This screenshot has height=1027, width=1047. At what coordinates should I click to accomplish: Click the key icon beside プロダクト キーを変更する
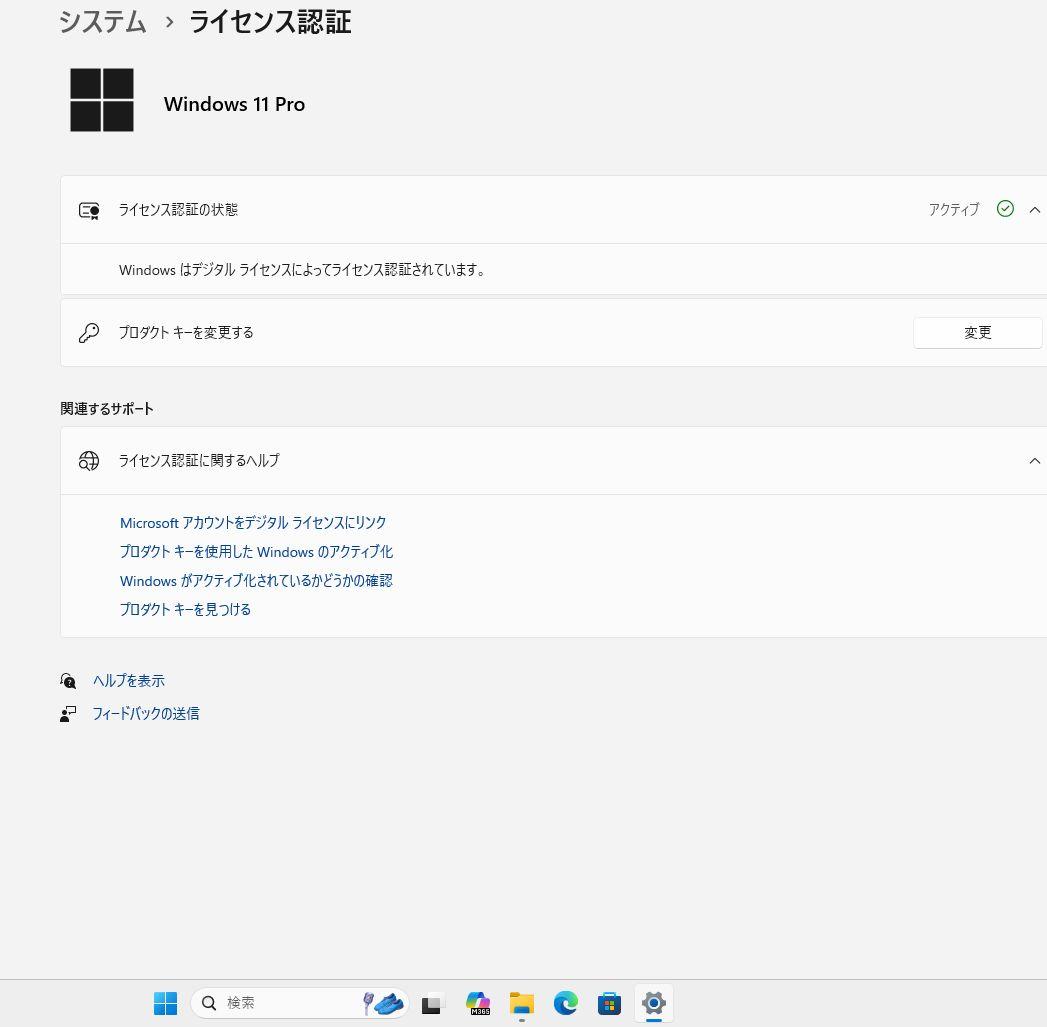coord(89,332)
